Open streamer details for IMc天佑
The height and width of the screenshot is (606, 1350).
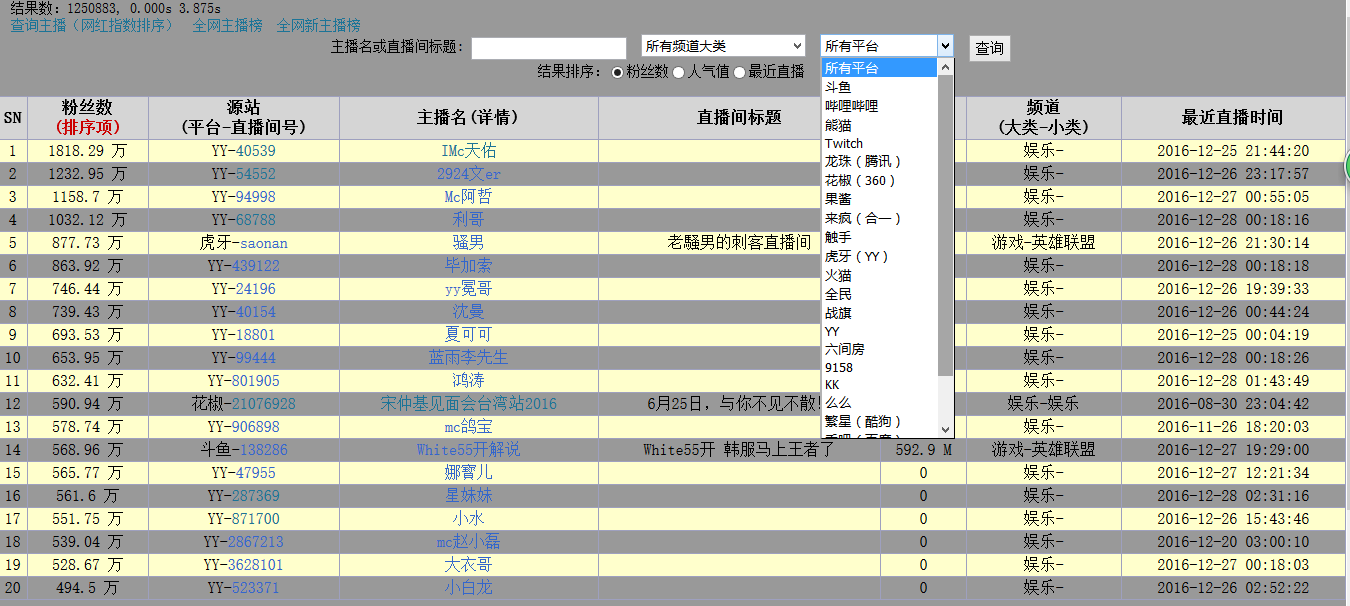(468, 151)
